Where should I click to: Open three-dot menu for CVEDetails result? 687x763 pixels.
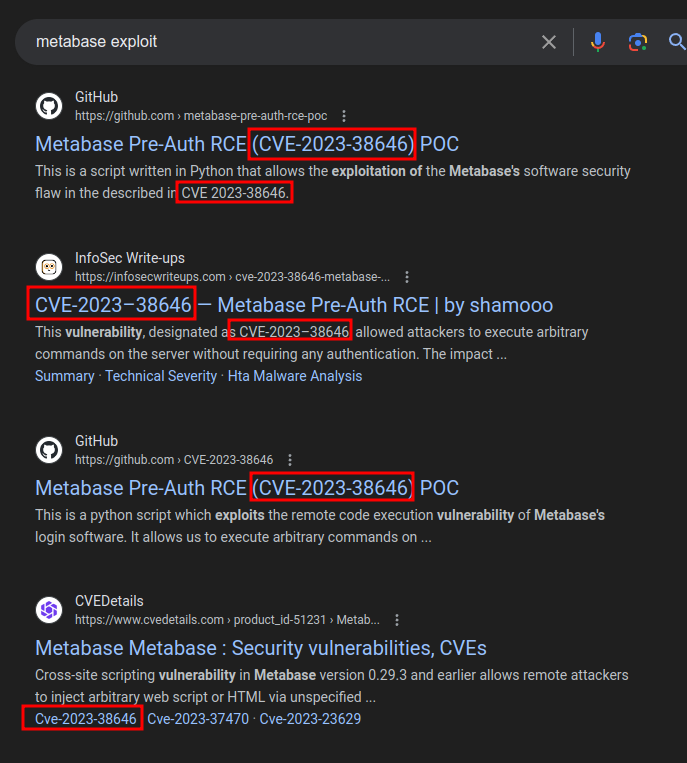click(397, 620)
